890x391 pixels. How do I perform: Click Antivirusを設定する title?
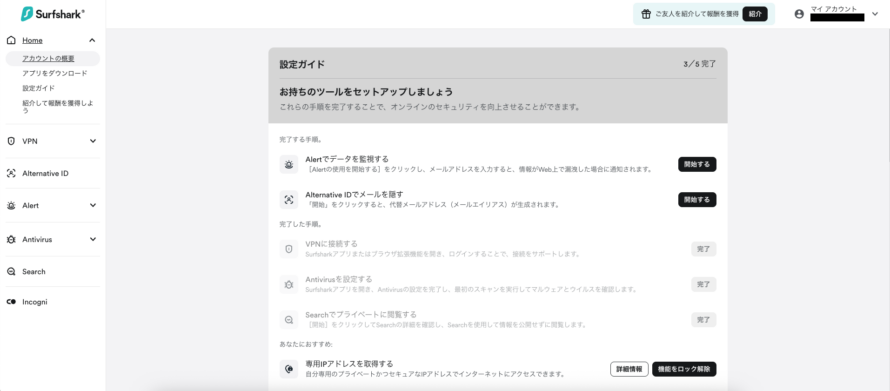[339, 279]
